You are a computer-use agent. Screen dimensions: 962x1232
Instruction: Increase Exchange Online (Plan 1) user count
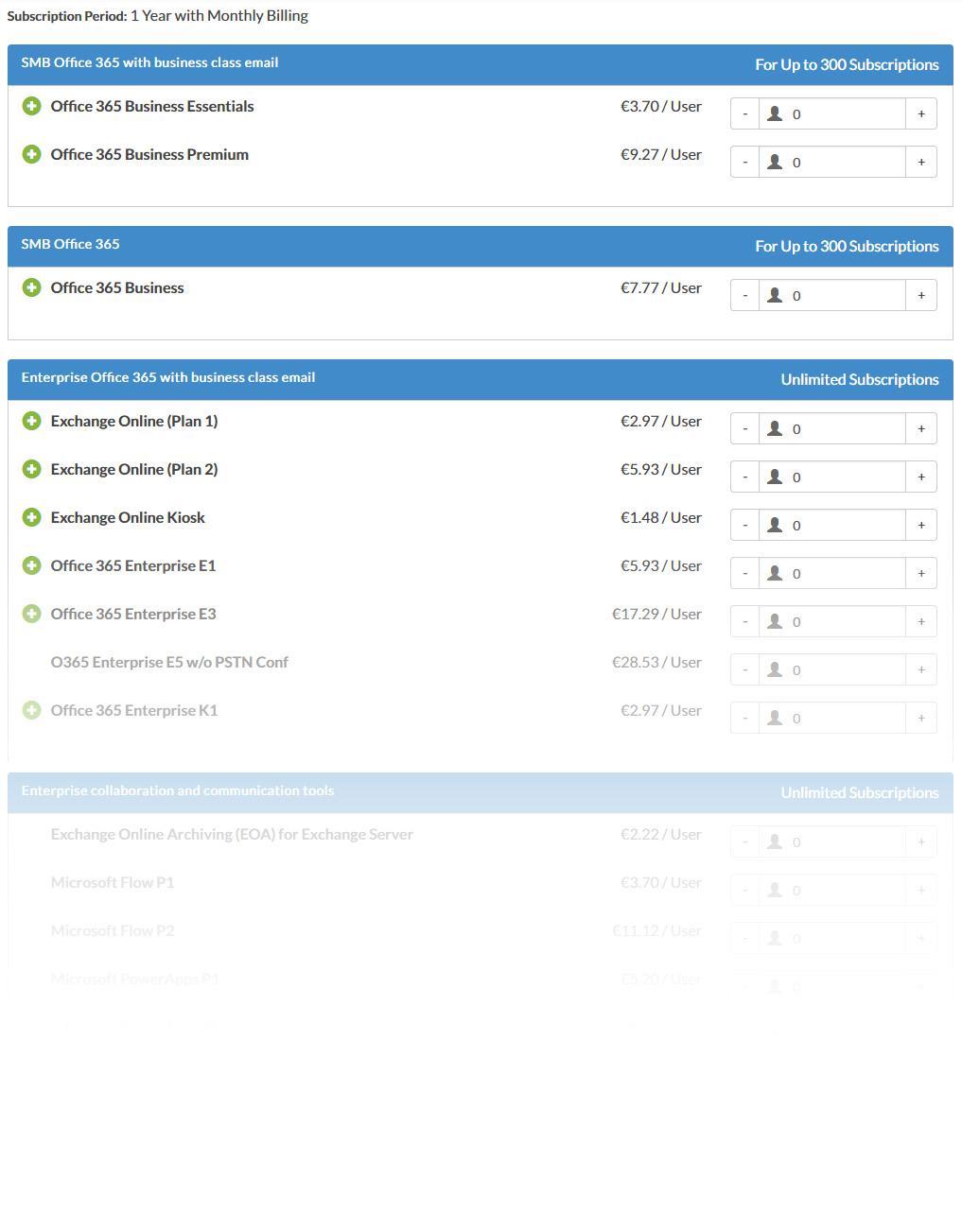pos(921,428)
